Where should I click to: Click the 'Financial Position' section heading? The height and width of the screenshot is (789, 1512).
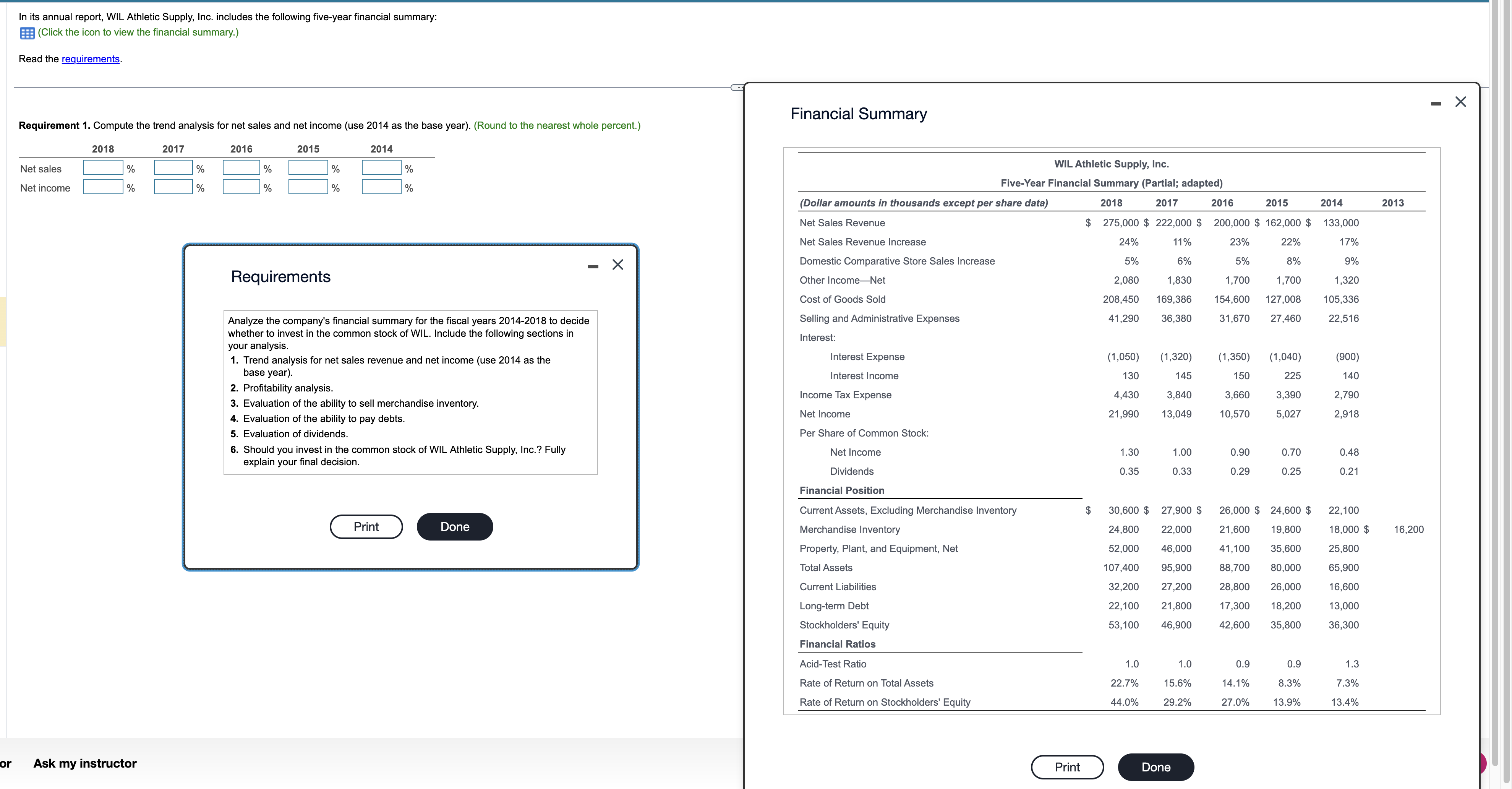(x=842, y=490)
